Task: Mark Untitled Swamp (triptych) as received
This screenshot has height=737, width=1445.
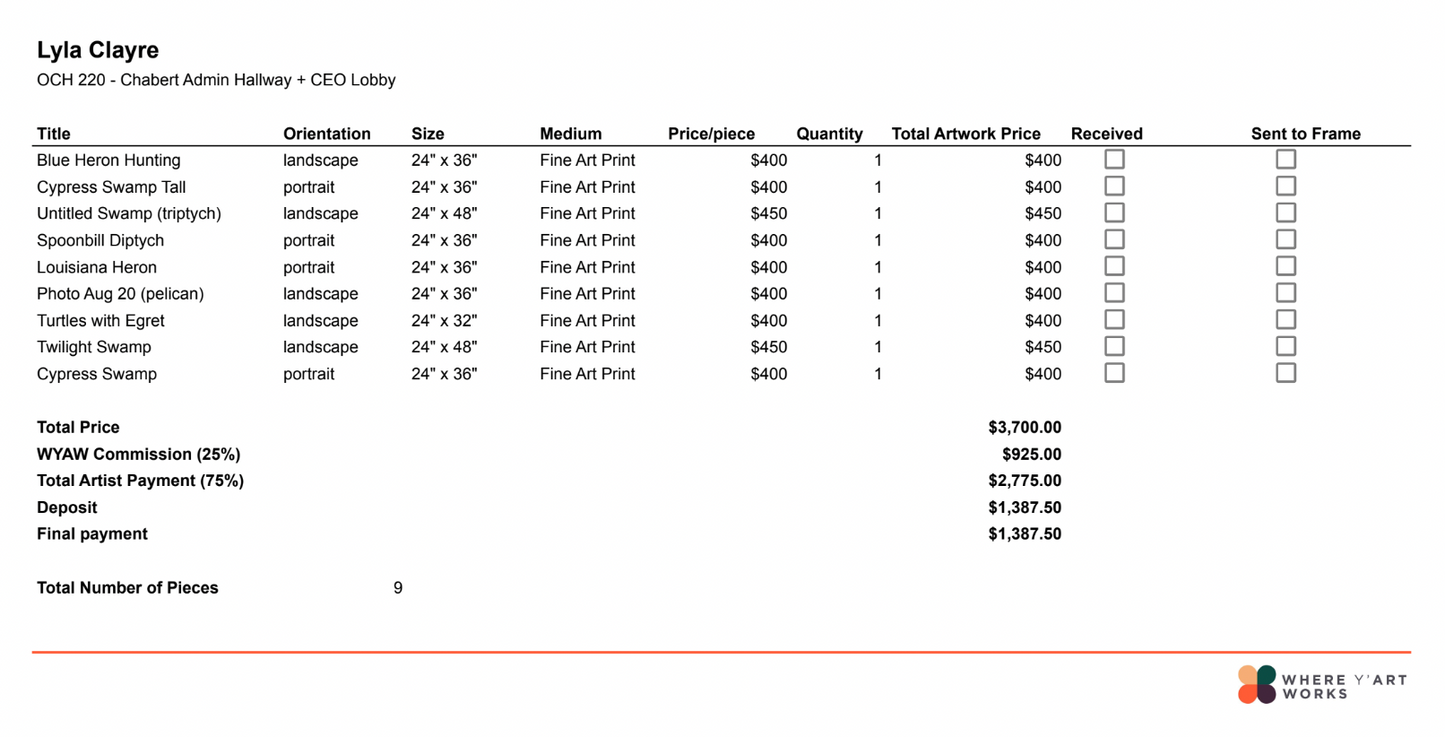Action: pos(1114,213)
